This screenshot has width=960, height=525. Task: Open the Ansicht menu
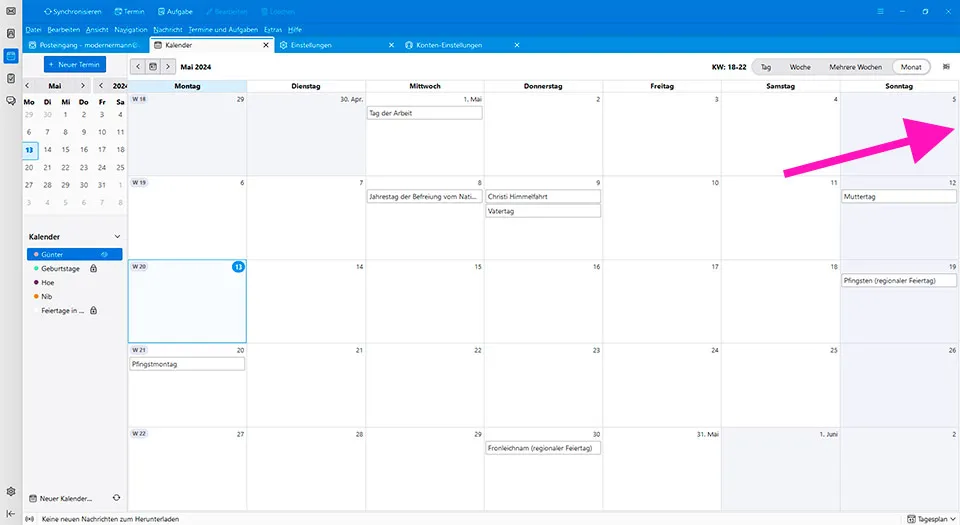tap(97, 29)
